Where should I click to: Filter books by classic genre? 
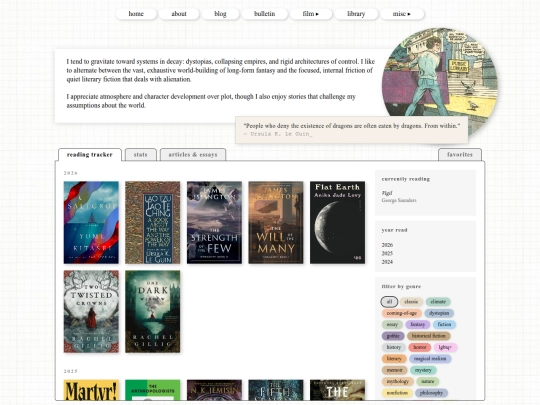(x=411, y=302)
